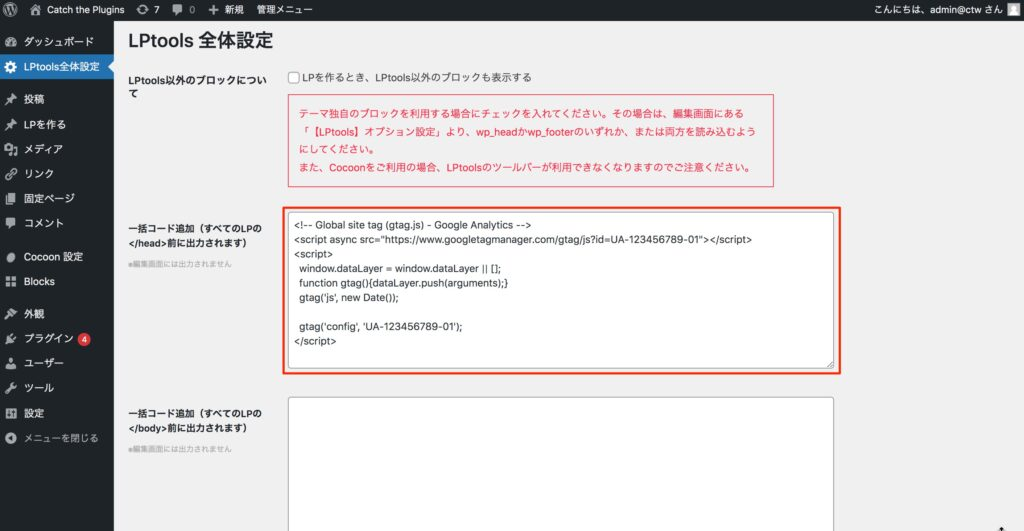Image resolution: width=1024 pixels, height=531 pixels.
Task: Click the Cocoon 設定 circle icon
Action: click(x=10, y=257)
